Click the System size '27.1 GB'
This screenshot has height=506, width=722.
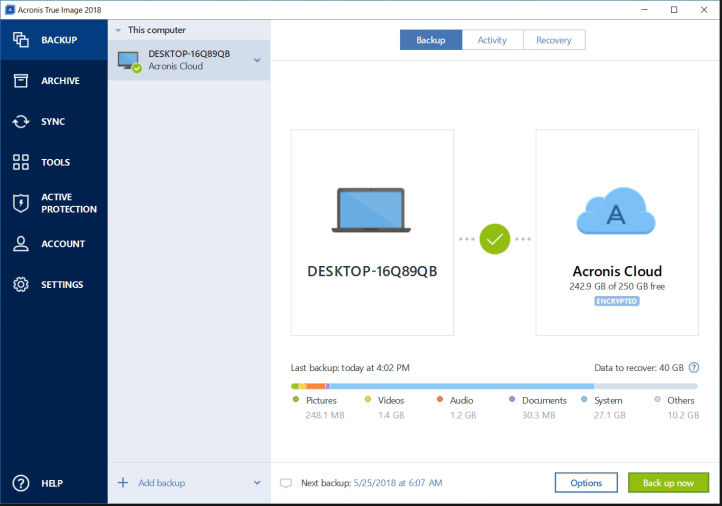[x=610, y=415]
